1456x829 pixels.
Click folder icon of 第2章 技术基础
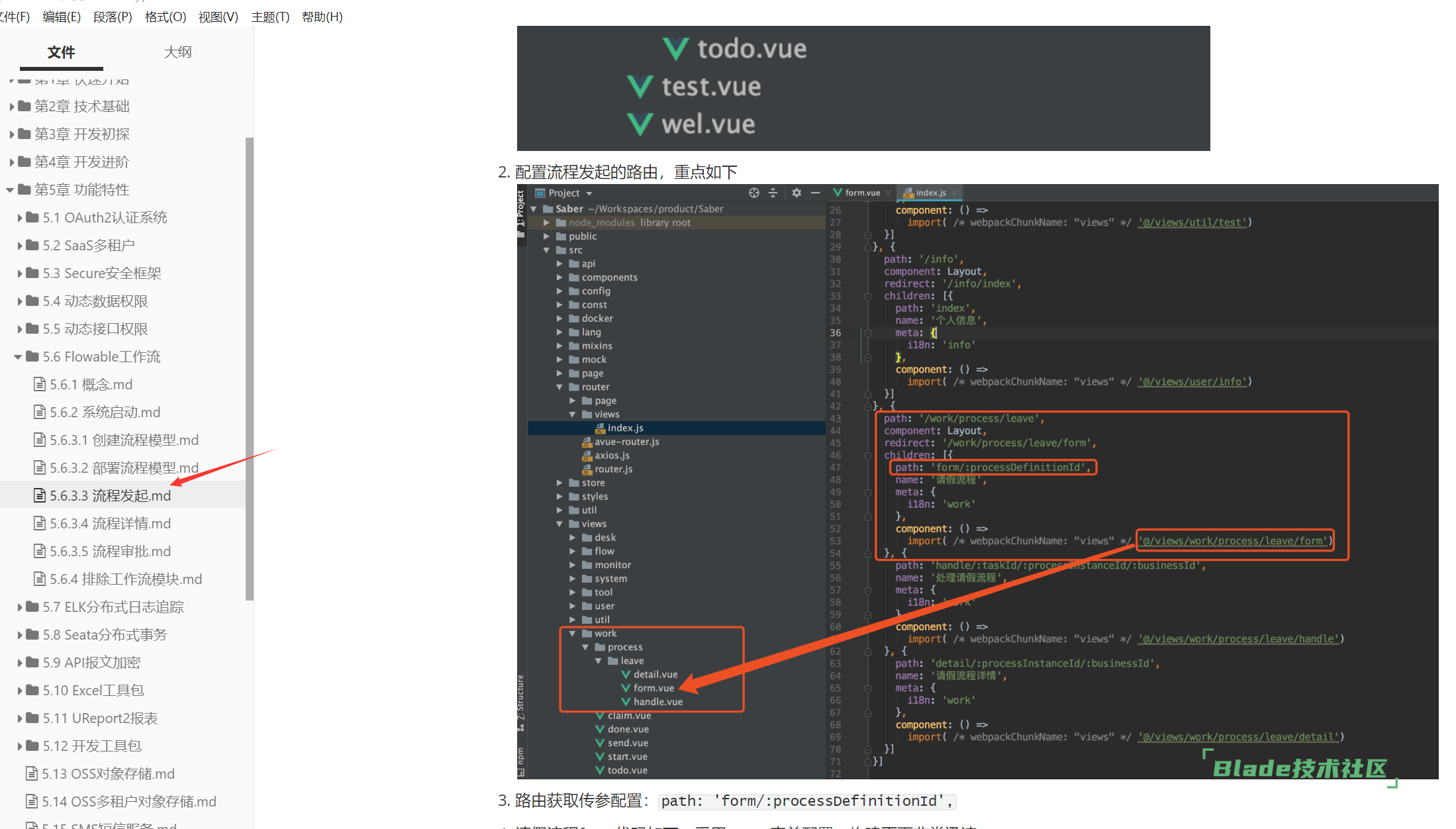24,106
